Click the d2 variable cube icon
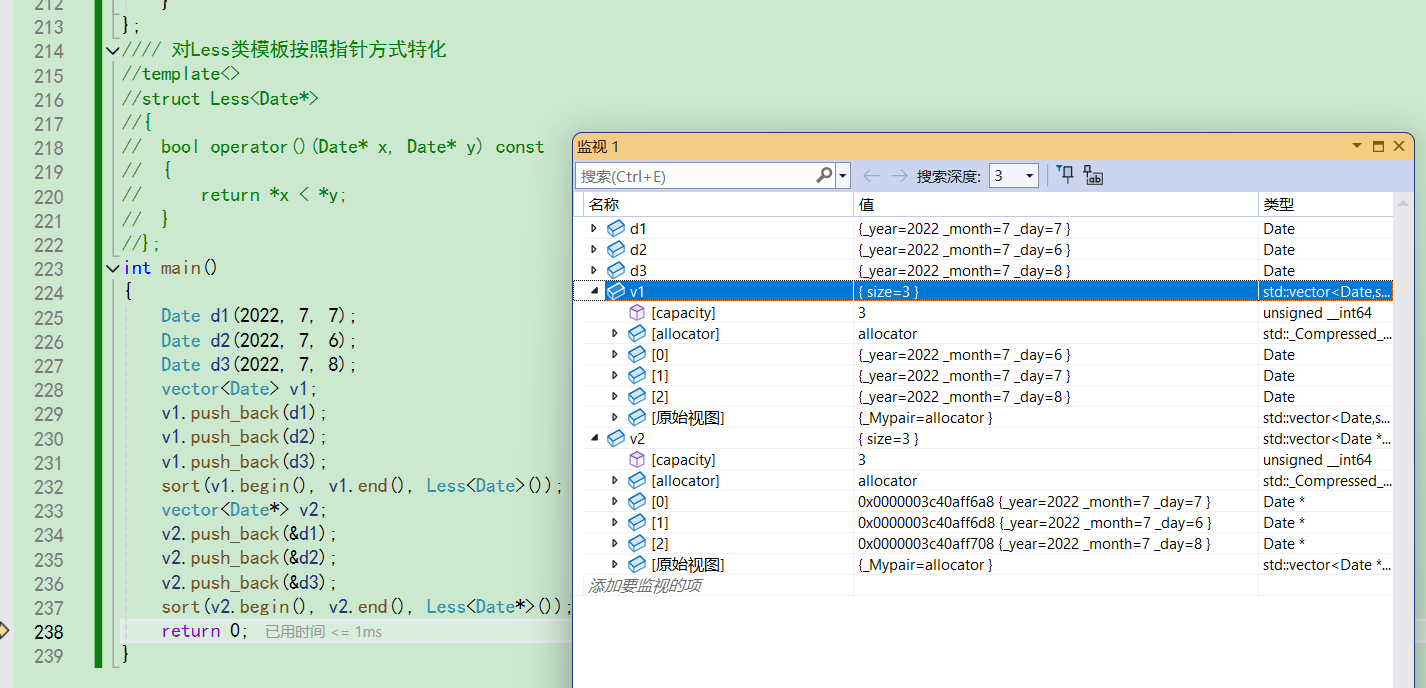This screenshot has width=1426, height=688. [616, 249]
